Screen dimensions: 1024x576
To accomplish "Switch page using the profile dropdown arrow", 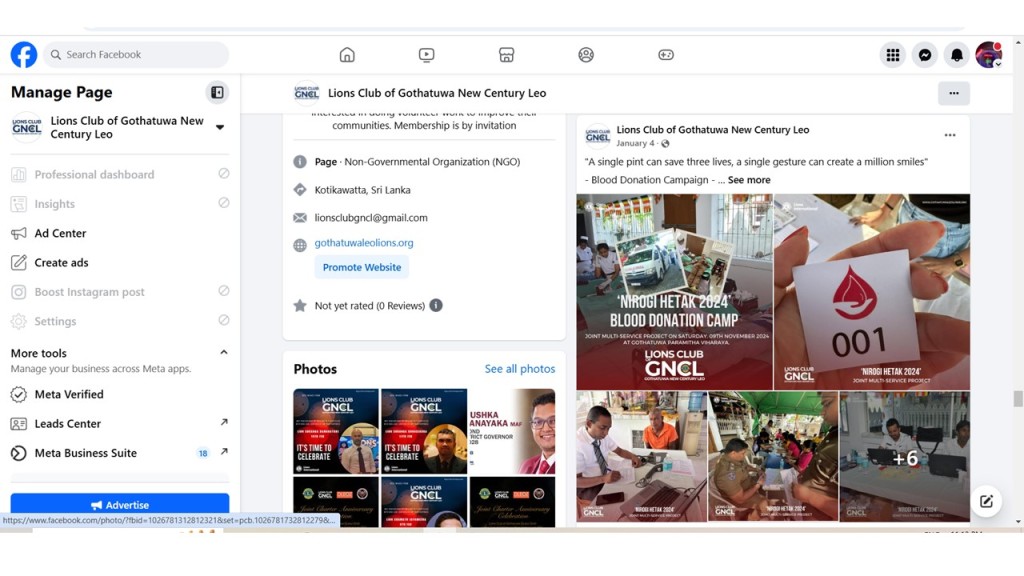I will [x=220, y=127].
